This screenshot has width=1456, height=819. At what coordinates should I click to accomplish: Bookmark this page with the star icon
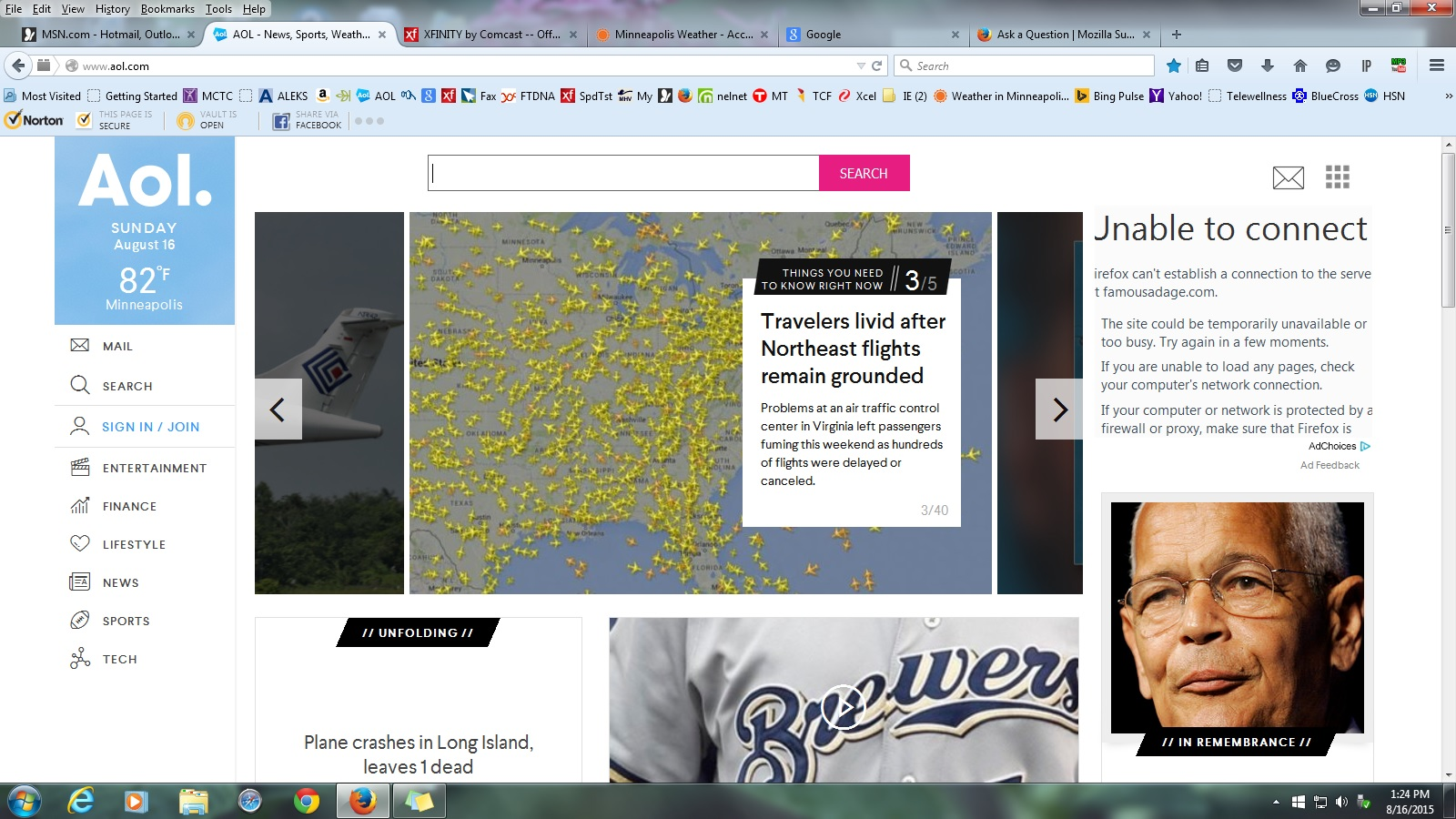[1174, 66]
